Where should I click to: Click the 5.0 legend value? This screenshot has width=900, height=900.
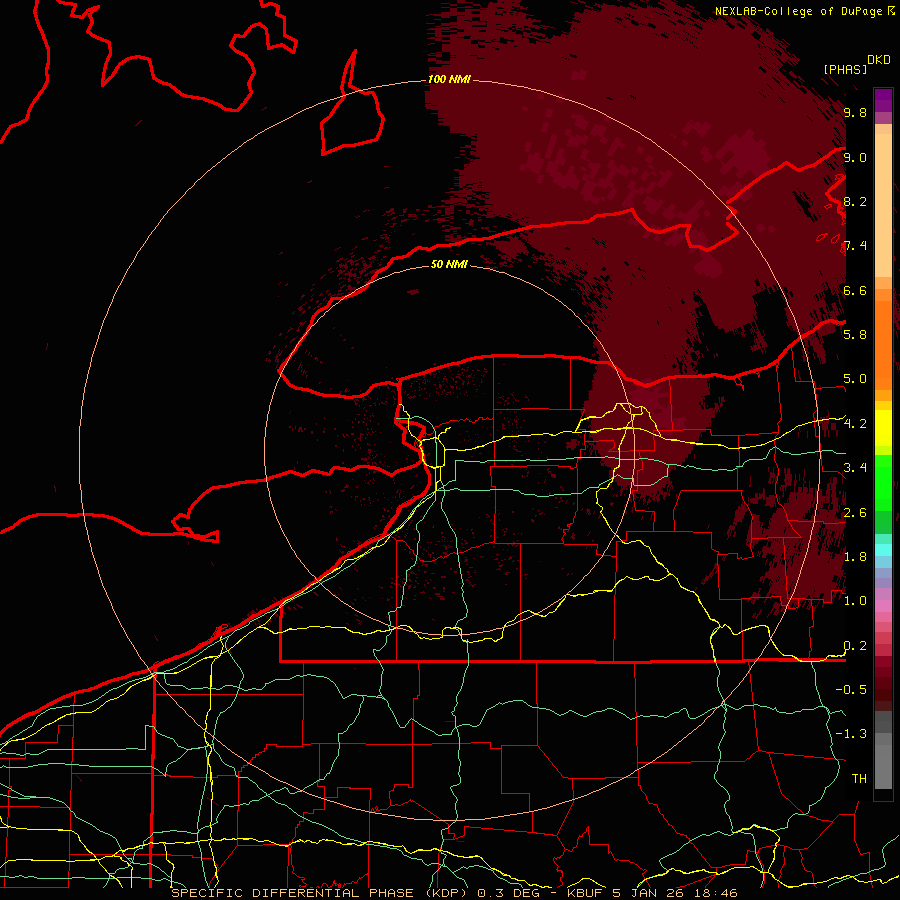855,379
